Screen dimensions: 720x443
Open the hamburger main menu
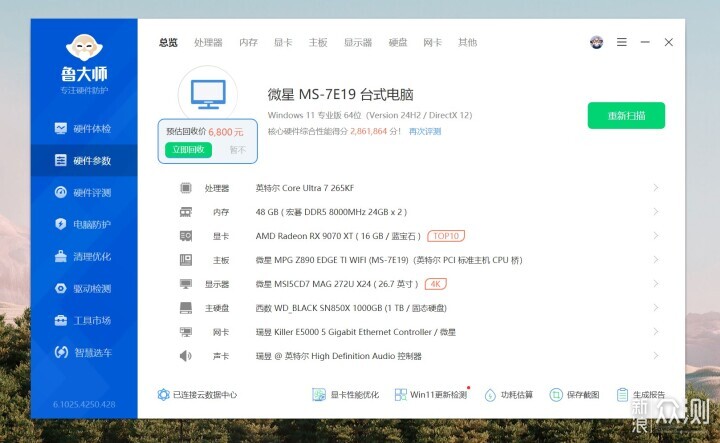tap(622, 42)
